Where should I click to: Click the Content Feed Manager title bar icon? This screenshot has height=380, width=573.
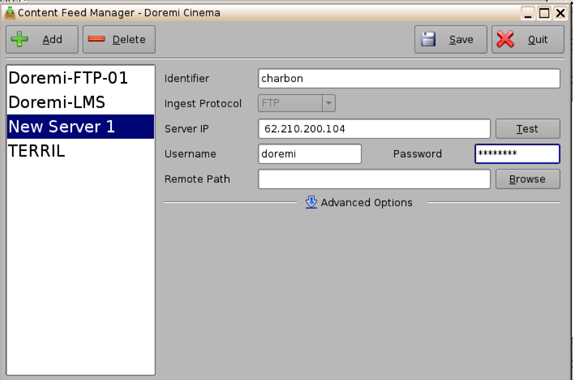click(x=10, y=13)
